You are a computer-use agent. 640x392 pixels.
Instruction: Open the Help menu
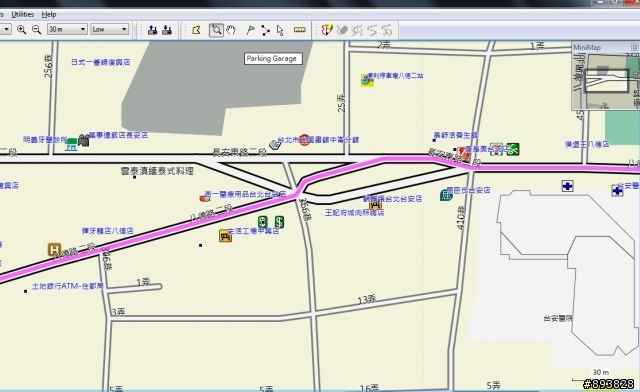49,14
